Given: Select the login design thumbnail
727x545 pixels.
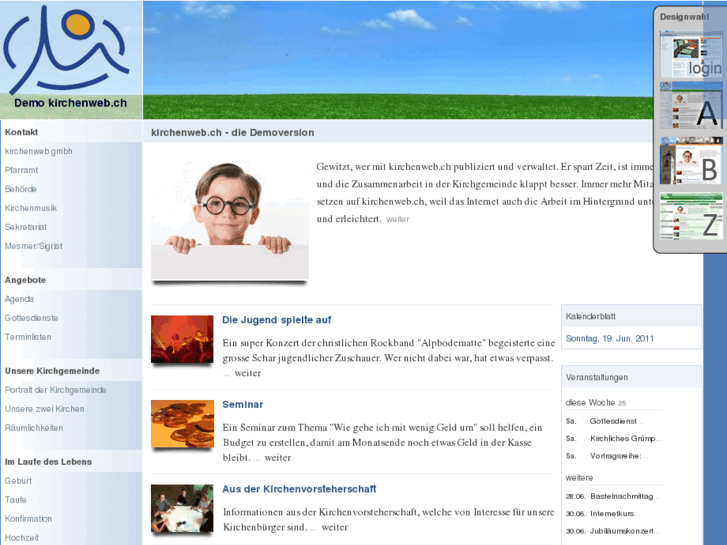Looking at the screenshot, I should click(691, 53).
